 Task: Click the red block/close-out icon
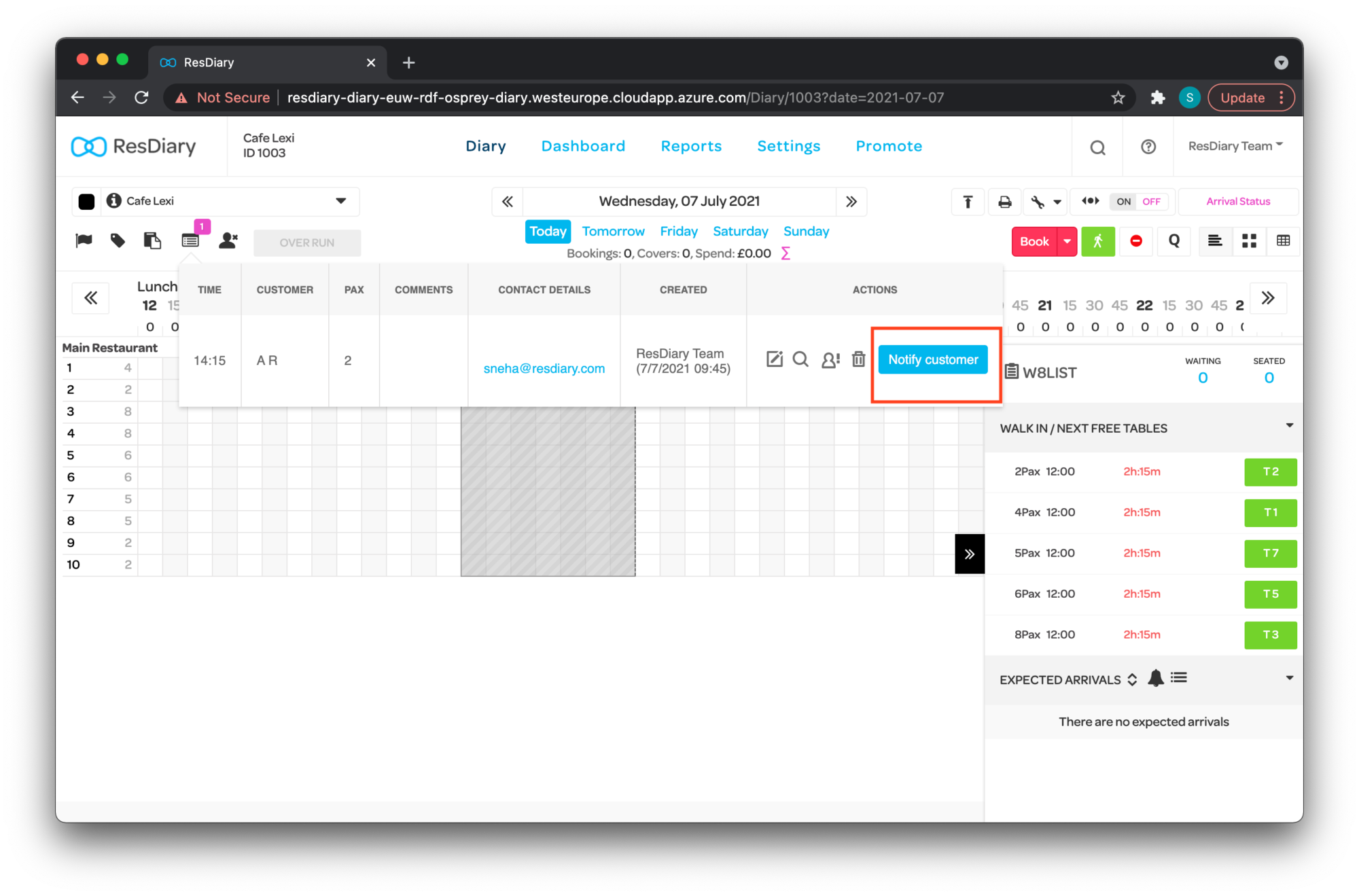click(1136, 241)
